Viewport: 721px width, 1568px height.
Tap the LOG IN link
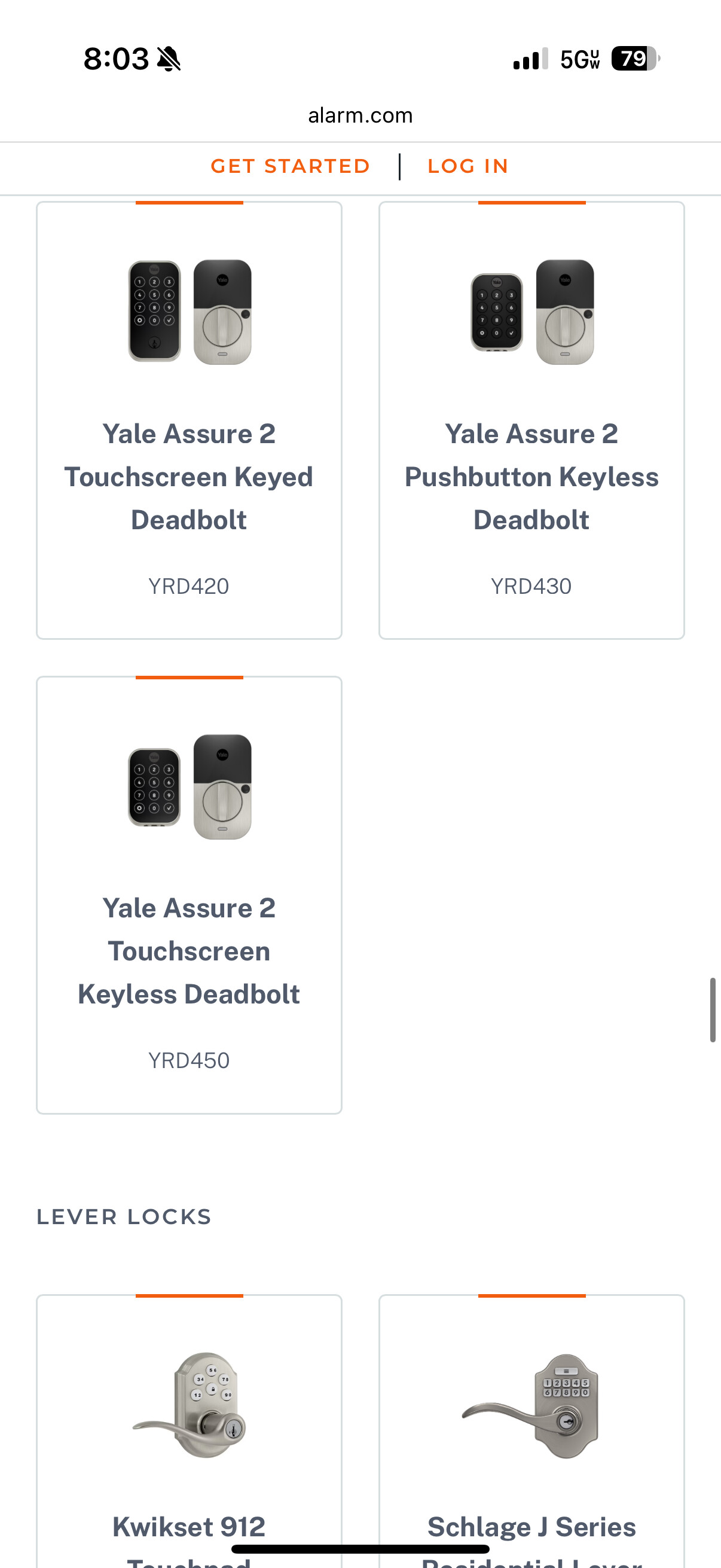(468, 166)
